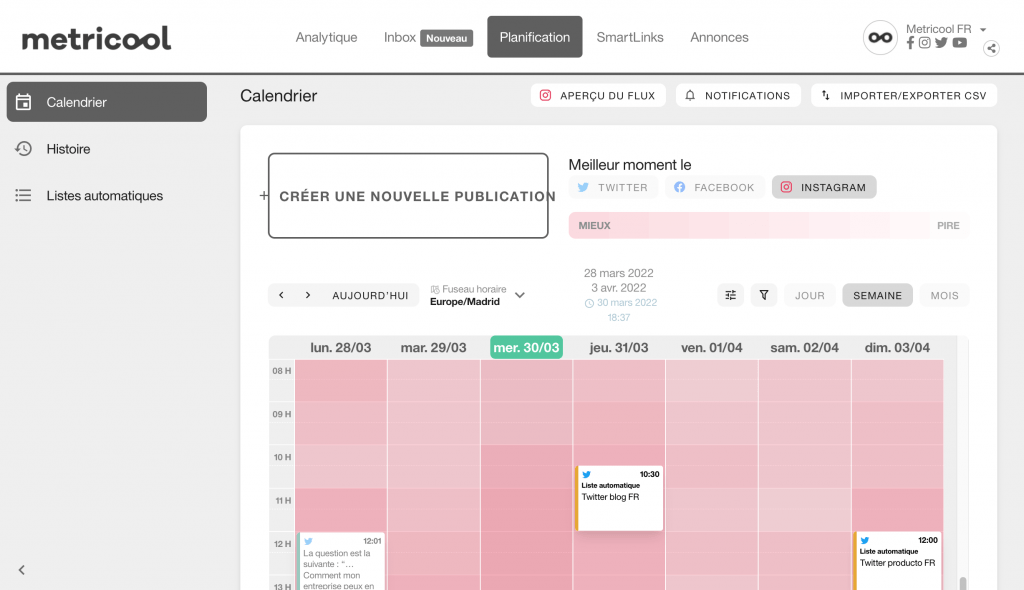Switch to Mois view
The image size is (1024, 590).
pyautogui.click(x=944, y=295)
